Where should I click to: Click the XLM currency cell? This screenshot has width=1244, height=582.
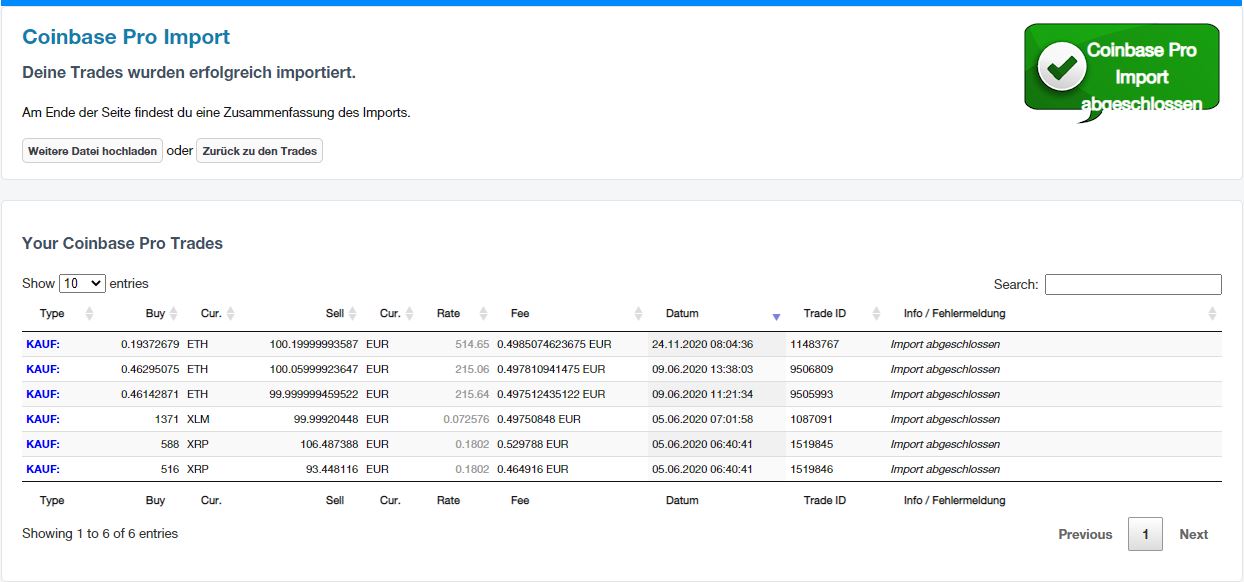pyautogui.click(x=198, y=419)
